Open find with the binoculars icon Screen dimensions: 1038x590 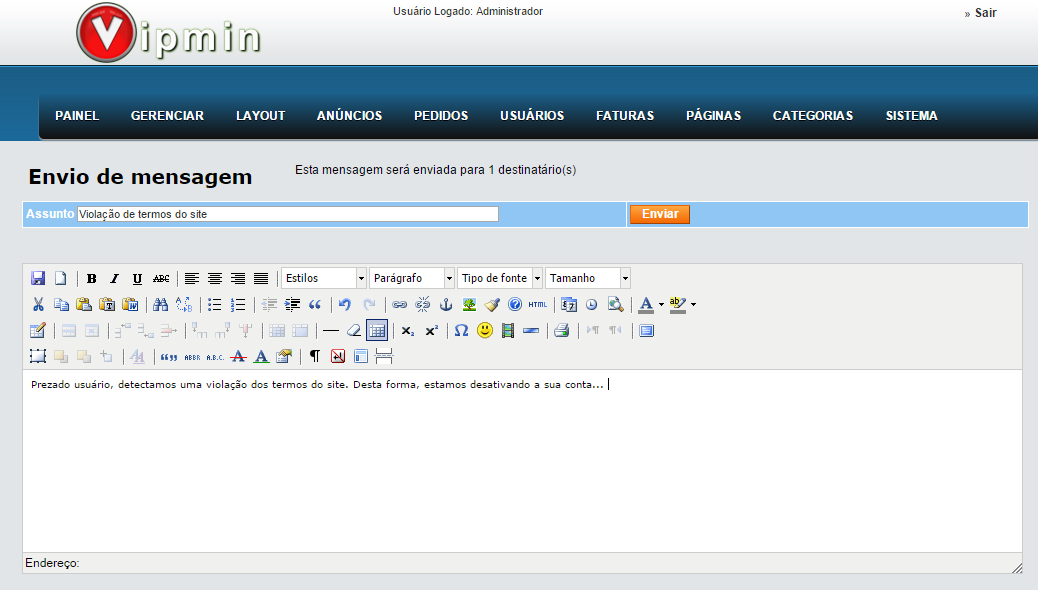tap(160, 305)
